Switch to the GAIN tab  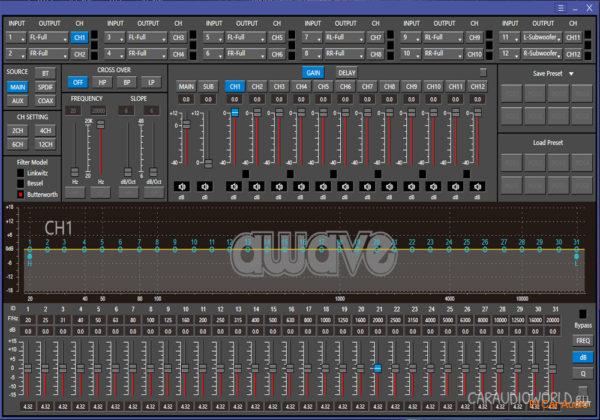pos(313,73)
